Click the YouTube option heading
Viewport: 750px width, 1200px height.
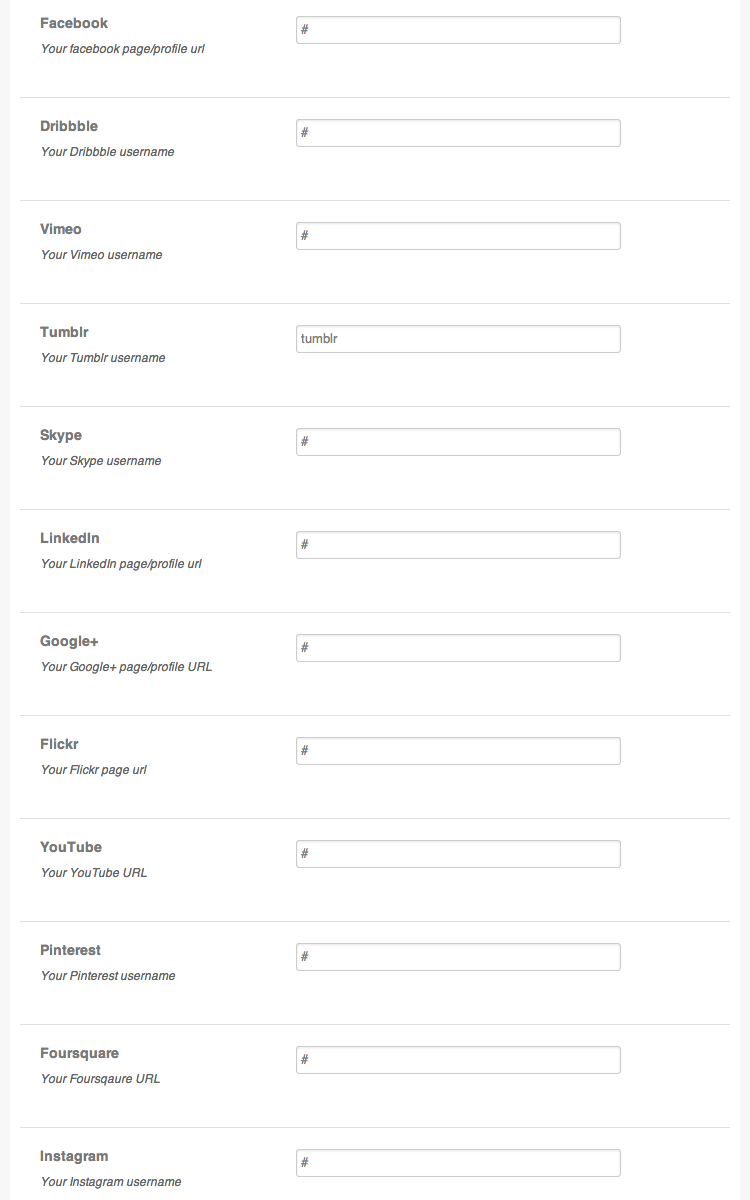71,847
